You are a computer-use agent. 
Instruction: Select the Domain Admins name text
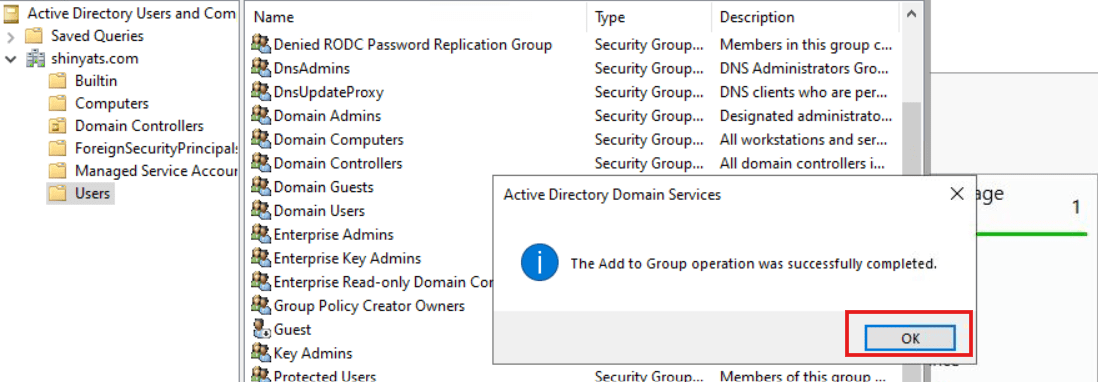(x=327, y=116)
